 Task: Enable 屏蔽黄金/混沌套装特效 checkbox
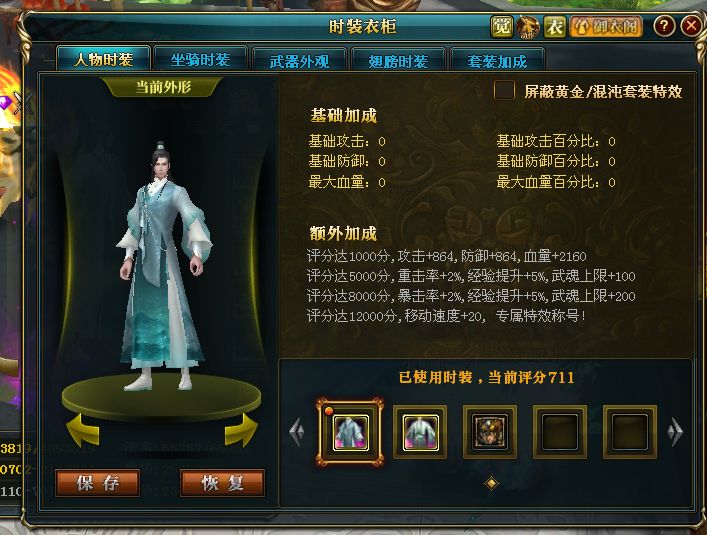click(x=504, y=90)
